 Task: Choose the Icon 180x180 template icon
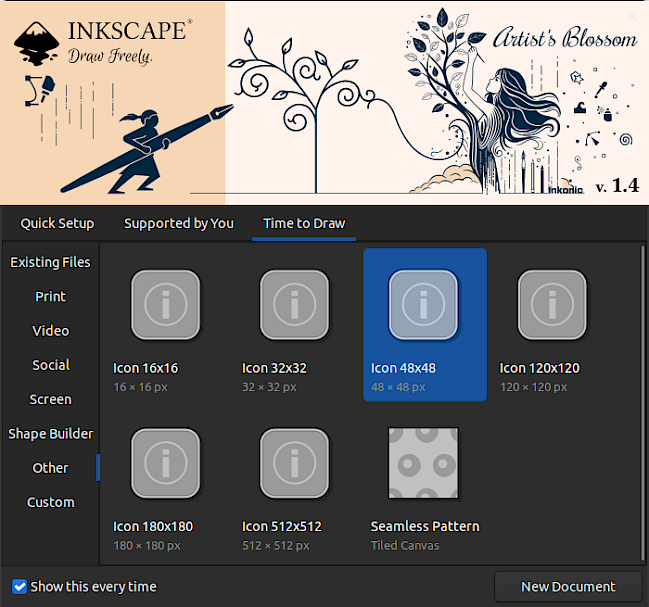[166, 463]
